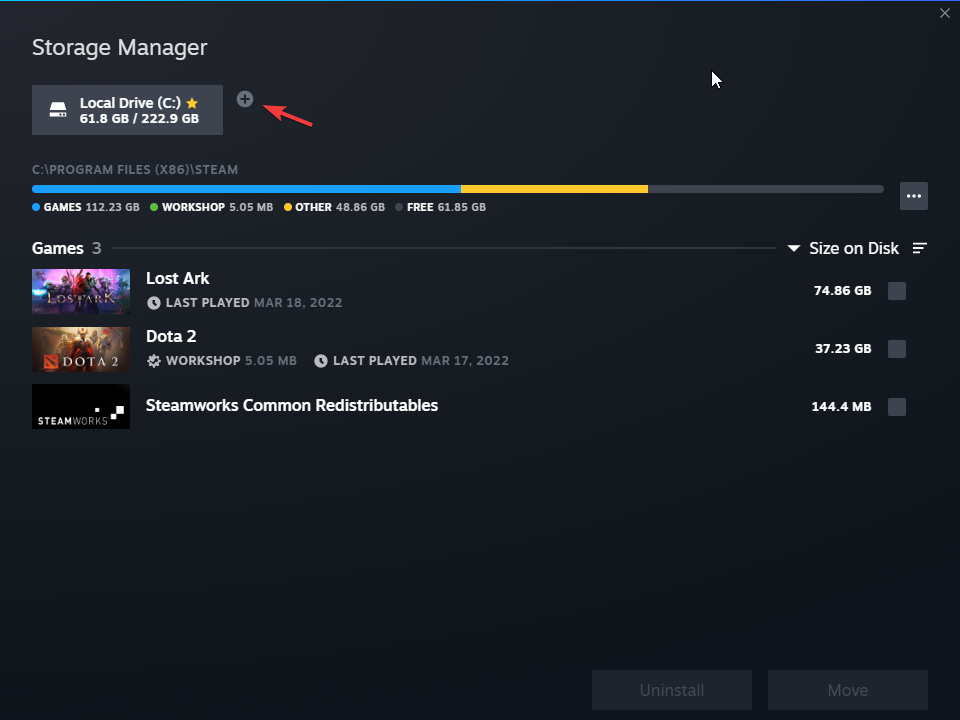Click the 74.86 GB size value

[842, 291]
